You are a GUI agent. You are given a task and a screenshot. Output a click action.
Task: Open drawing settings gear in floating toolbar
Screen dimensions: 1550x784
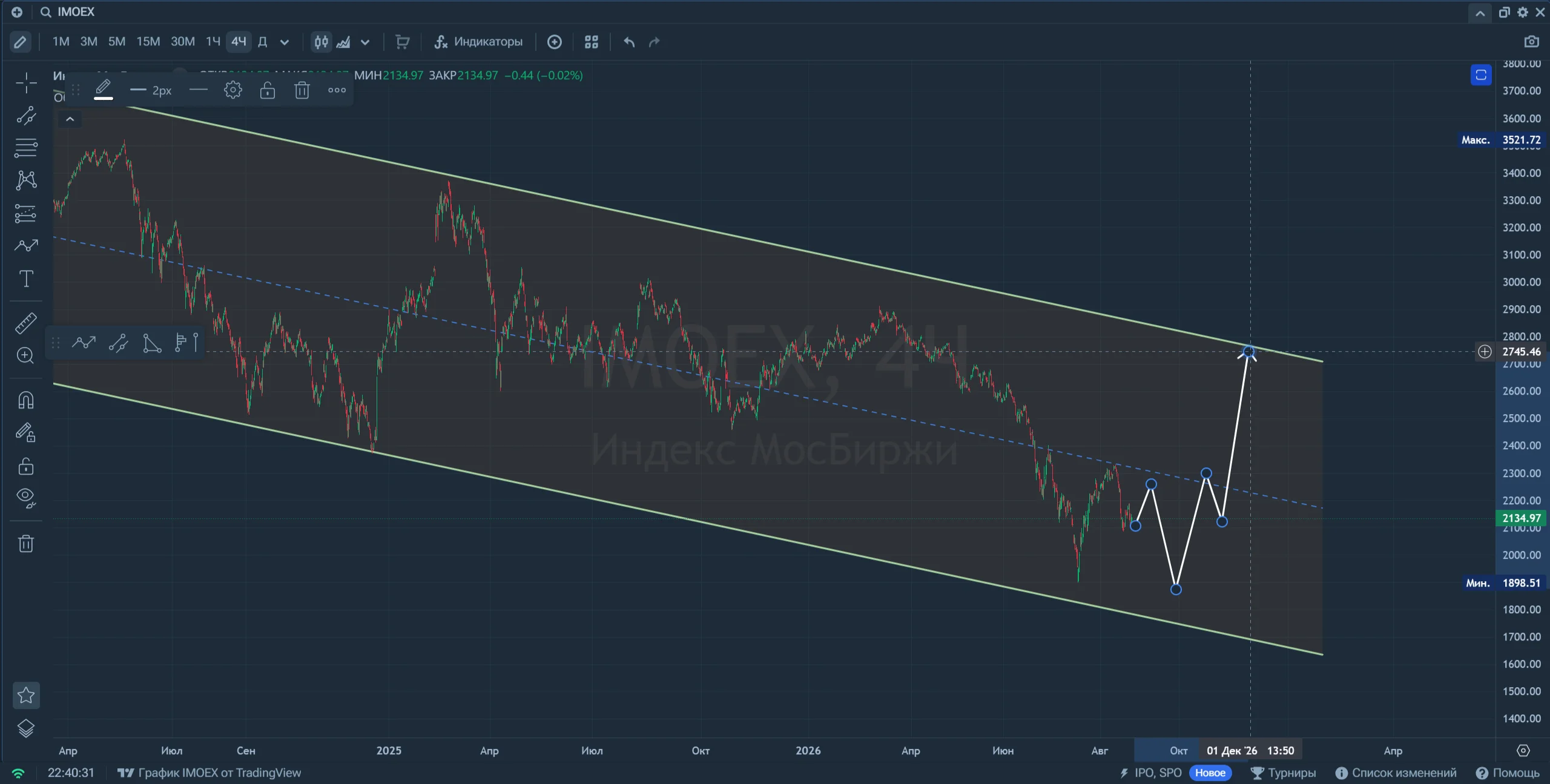pyautogui.click(x=232, y=90)
